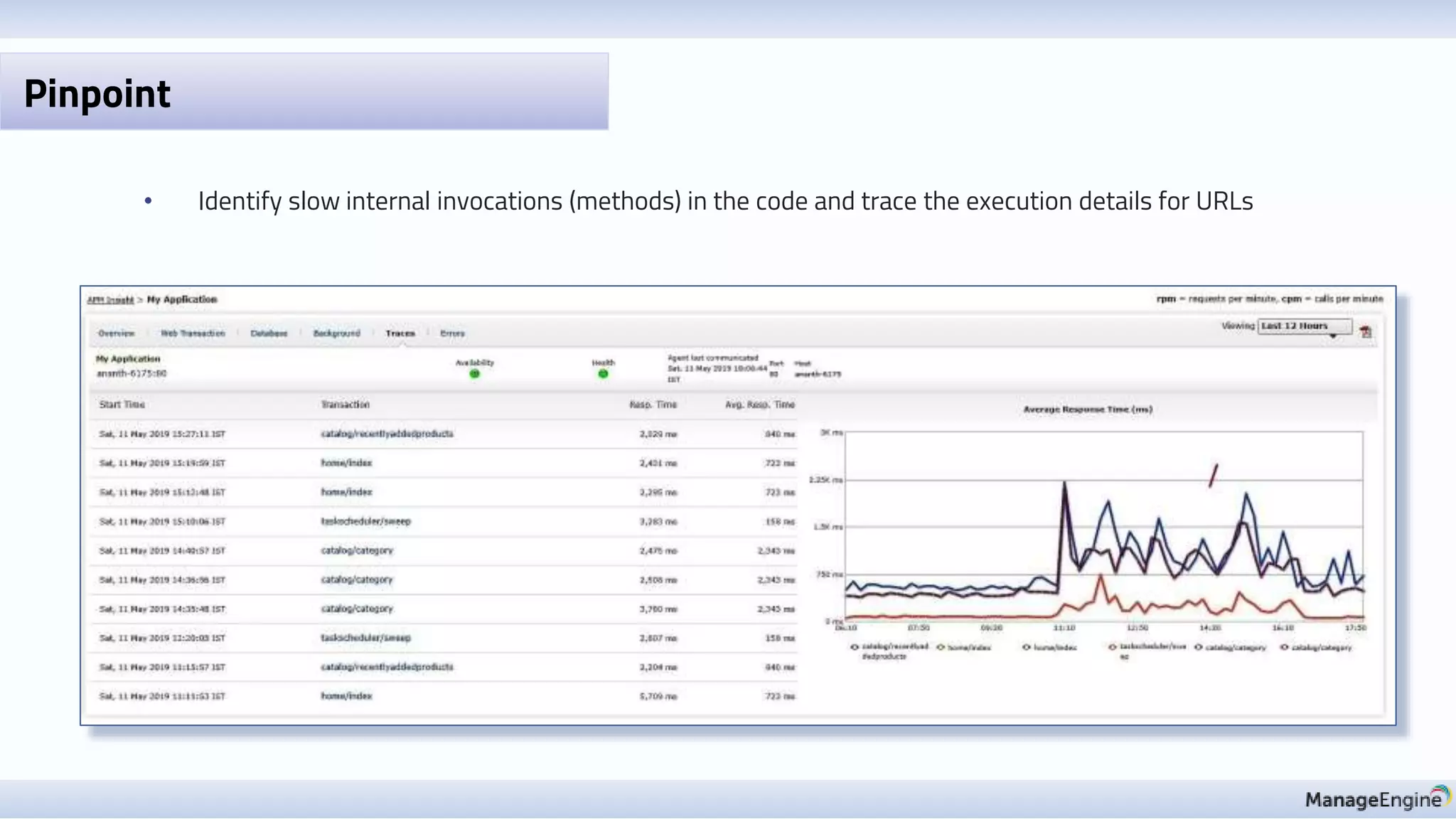The image size is (1456, 819).
Task: Sort by the Start Time column header
Action: (x=122, y=405)
